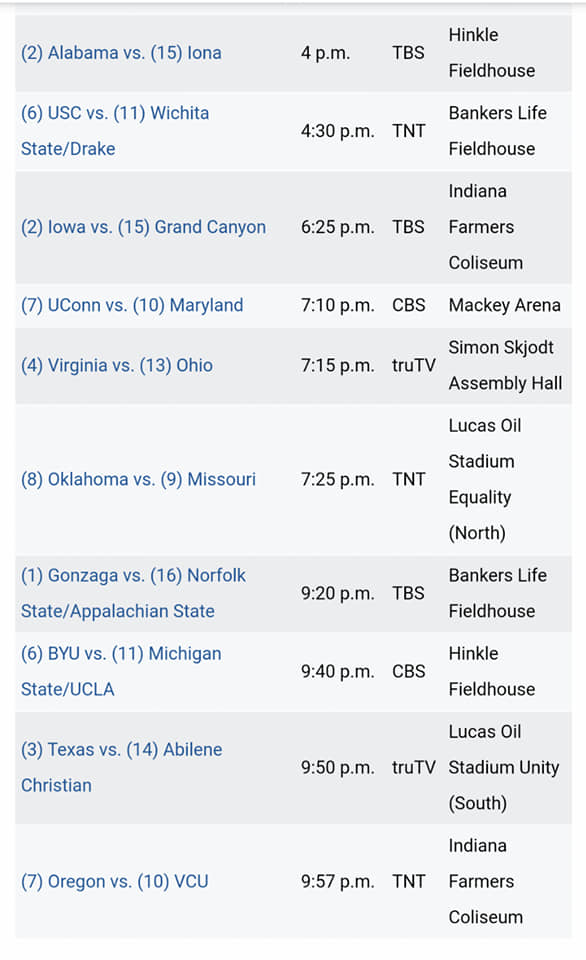Click the Oregon vs. VCU link
Image resolution: width=586 pixels, height=960 pixels.
pyautogui.click(x=115, y=882)
